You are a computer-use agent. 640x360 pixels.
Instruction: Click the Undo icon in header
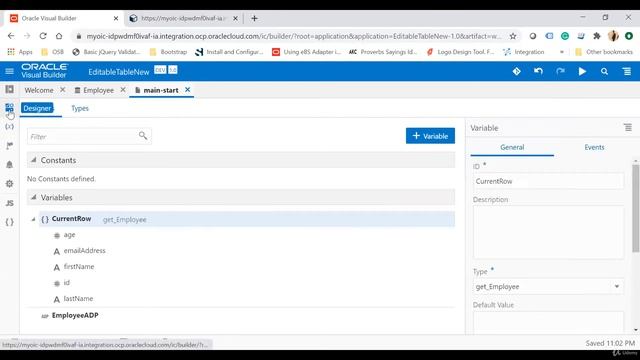click(538, 71)
